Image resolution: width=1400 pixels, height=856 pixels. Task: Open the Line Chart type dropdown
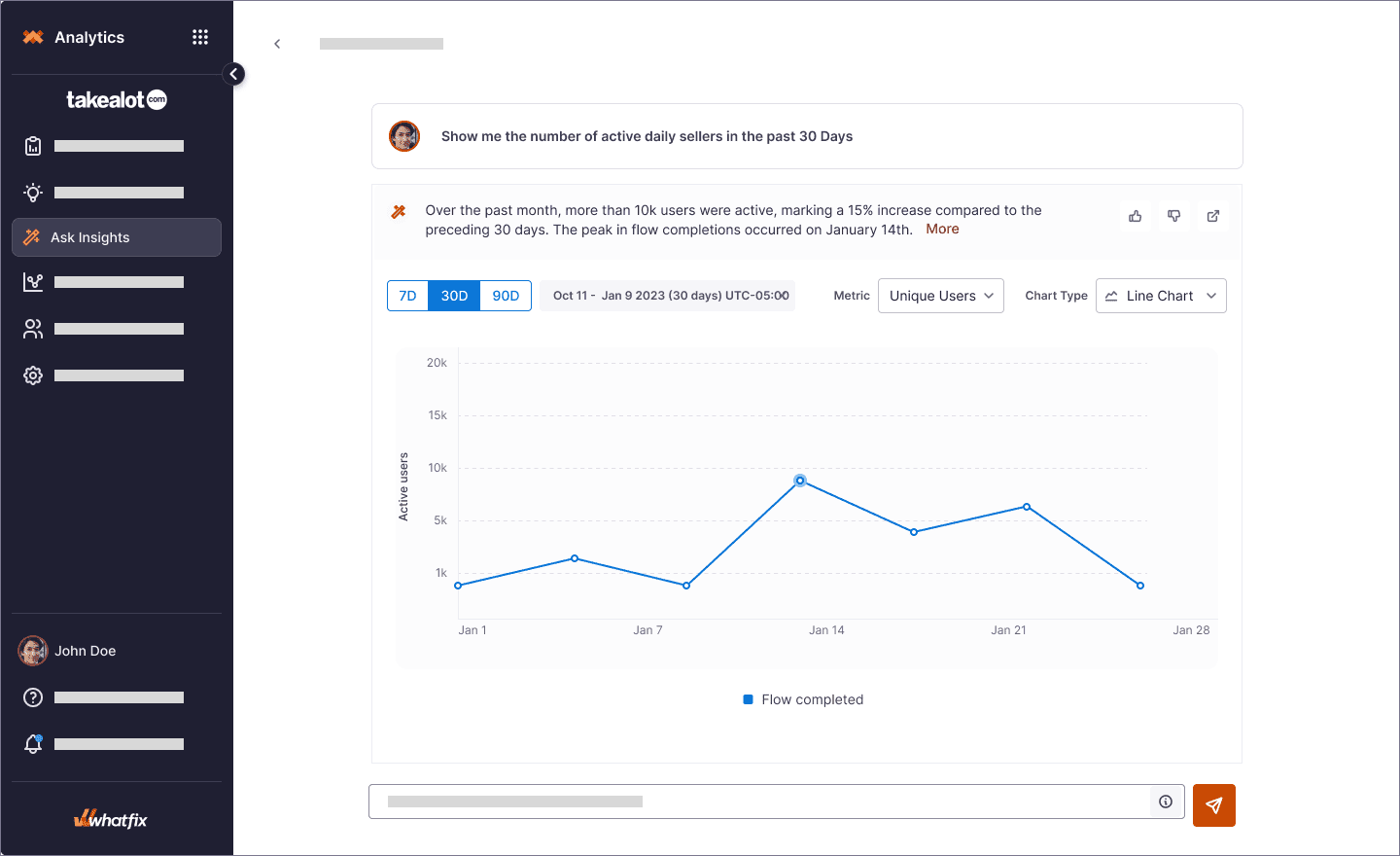pyautogui.click(x=1161, y=296)
